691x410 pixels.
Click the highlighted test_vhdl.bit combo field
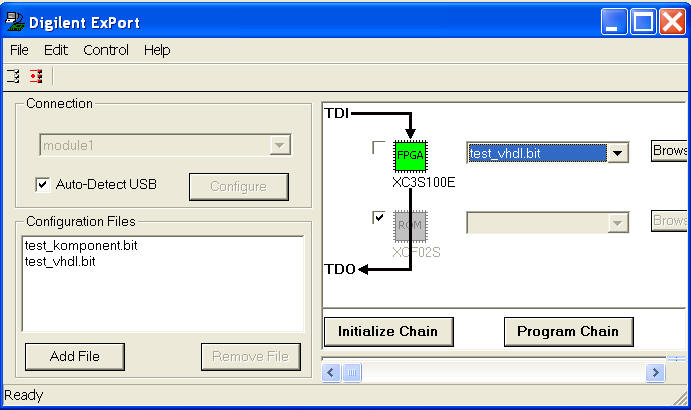point(537,153)
